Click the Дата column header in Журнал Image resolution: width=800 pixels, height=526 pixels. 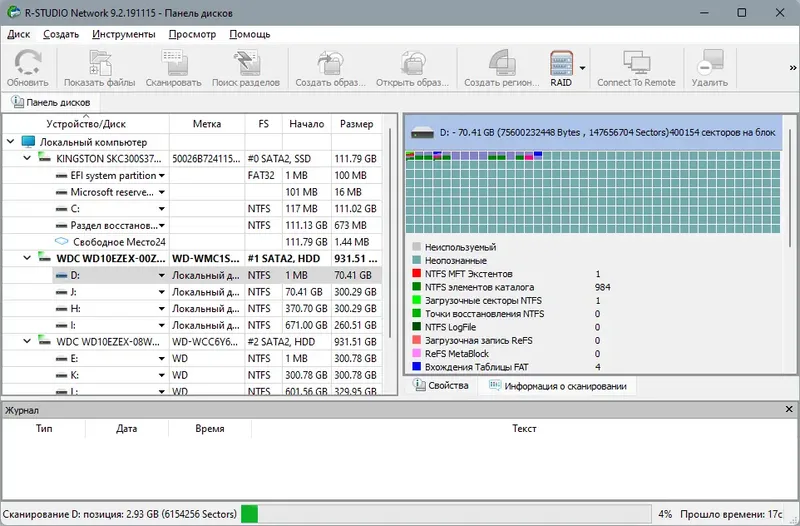pyautogui.click(x=127, y=429)
